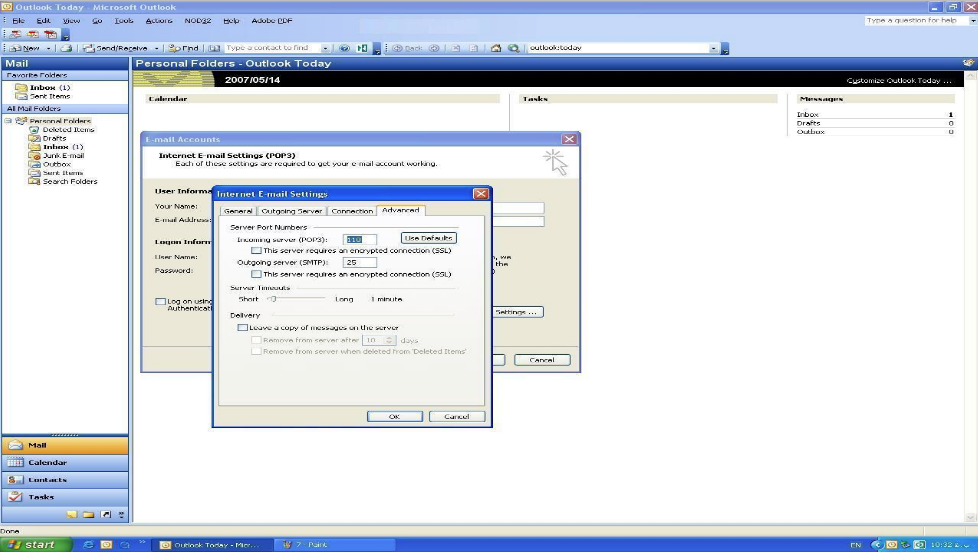Click the incoming server POP3 port field

click(360, 240)
